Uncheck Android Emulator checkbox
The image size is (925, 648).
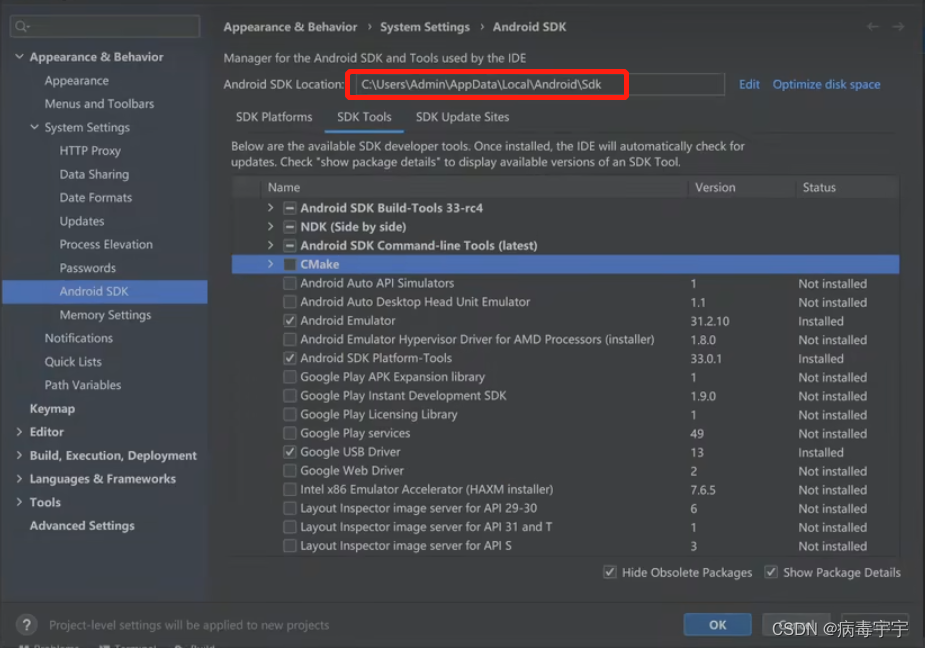pyautogui.click(x=290, y=320)
